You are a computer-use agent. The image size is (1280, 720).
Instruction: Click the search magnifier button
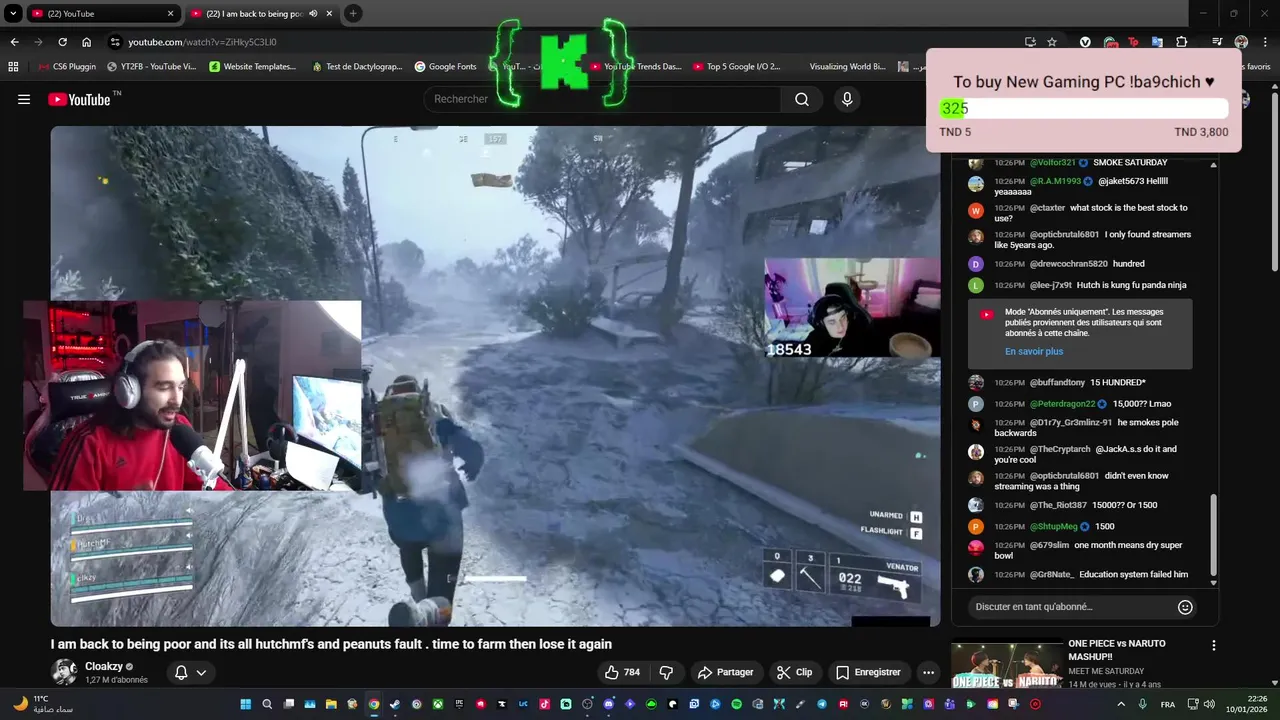point(801,99)
